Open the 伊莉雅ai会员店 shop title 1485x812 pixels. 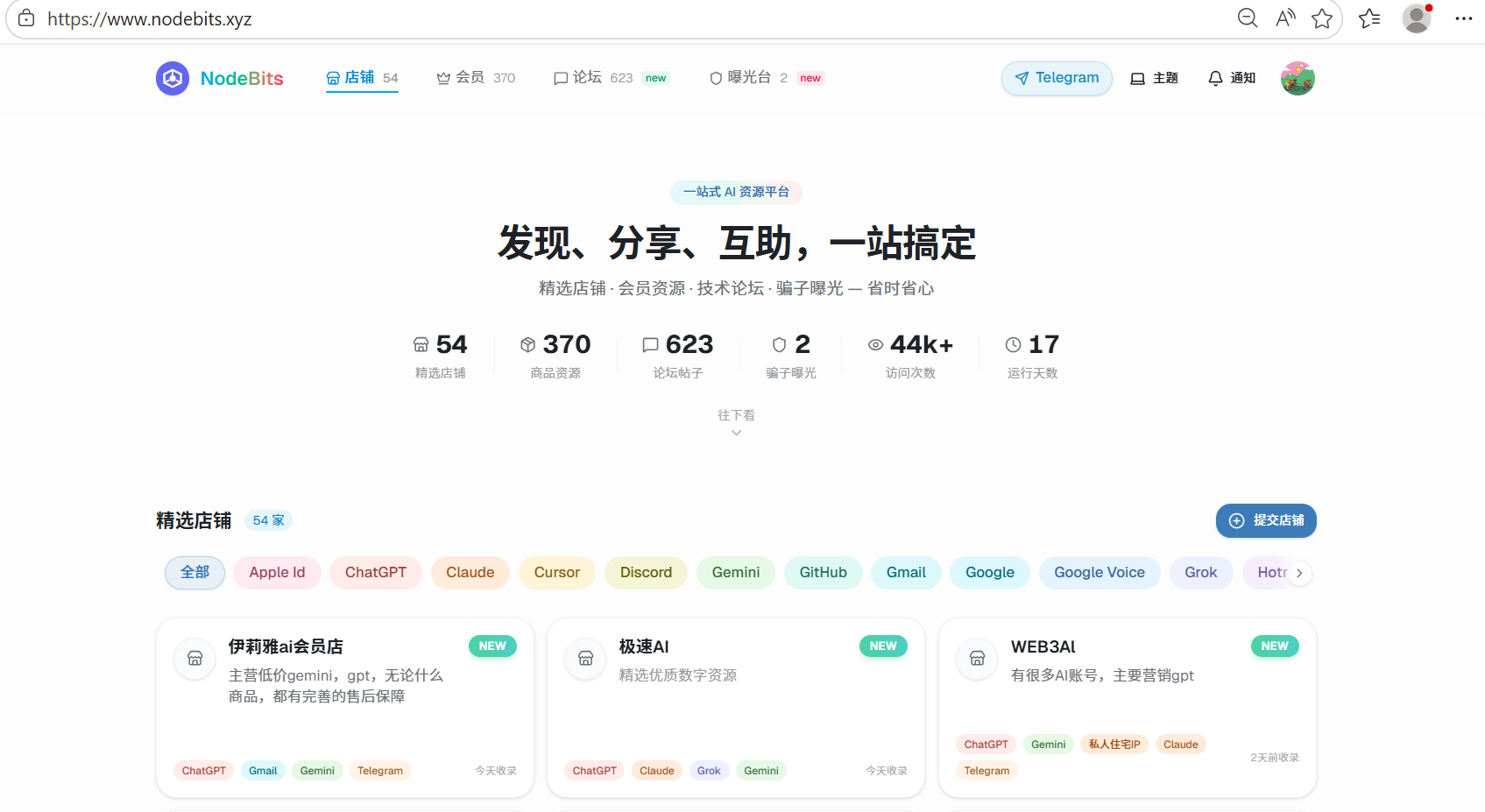pos(286,646)
